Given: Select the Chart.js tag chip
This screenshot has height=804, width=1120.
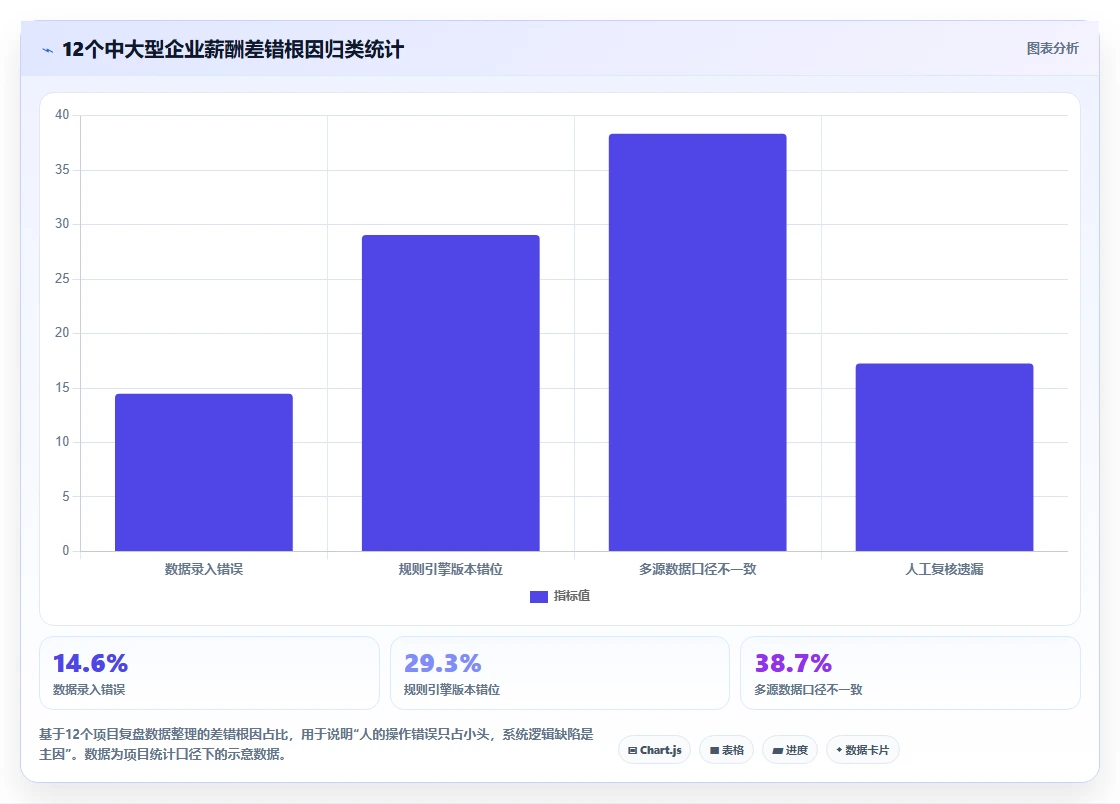Looking at the screenshot, I should click(x=654, y=750).
